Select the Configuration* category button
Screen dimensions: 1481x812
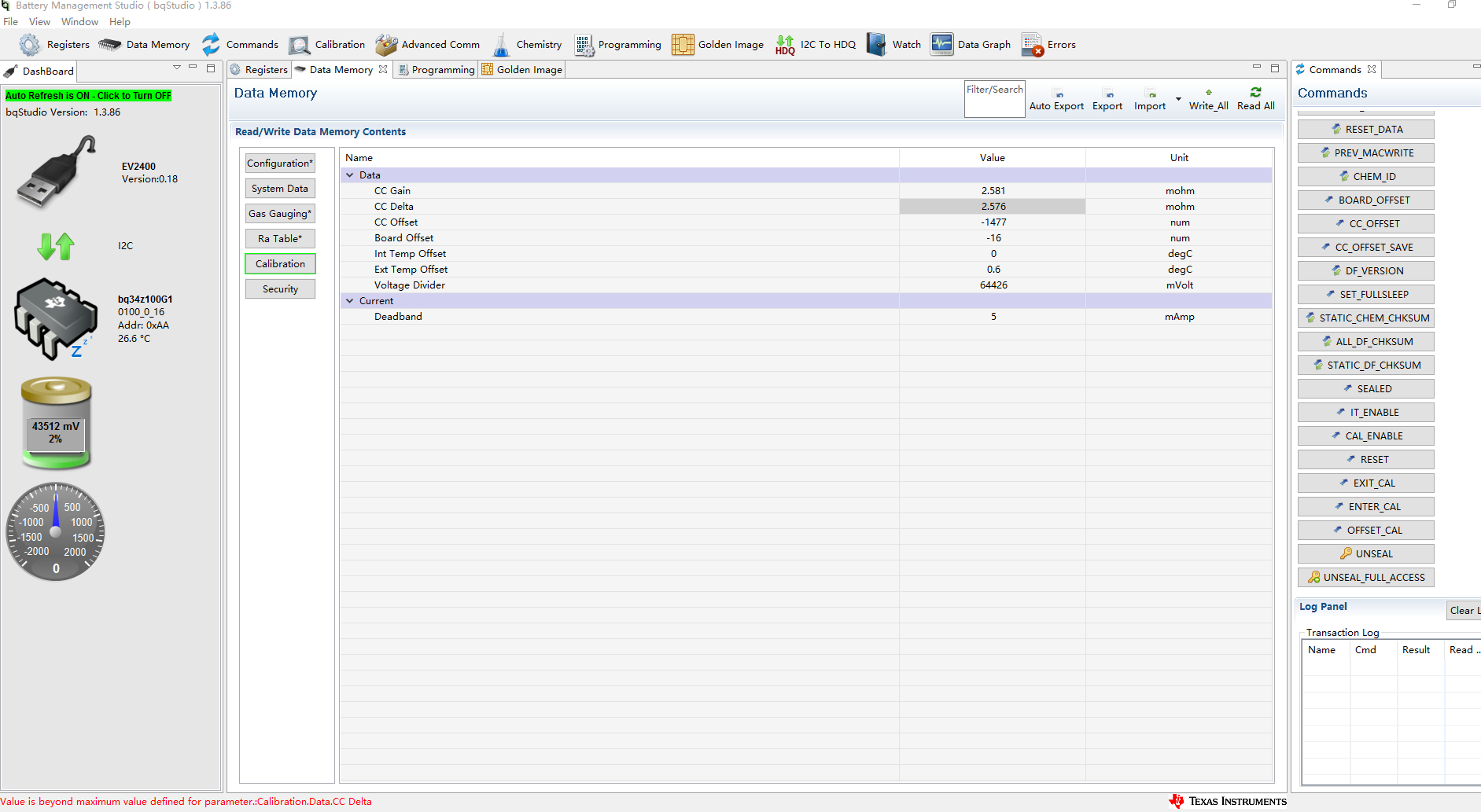pyautogui.click(x=280, y=164)
